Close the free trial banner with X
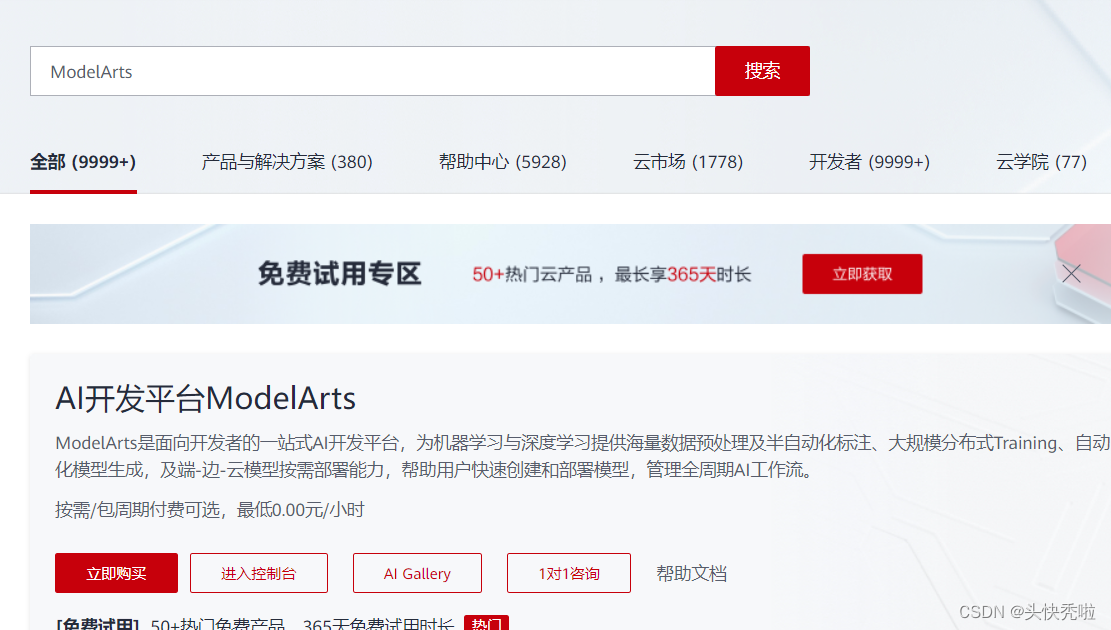 pyautogui.click(x=1071, y=273)
